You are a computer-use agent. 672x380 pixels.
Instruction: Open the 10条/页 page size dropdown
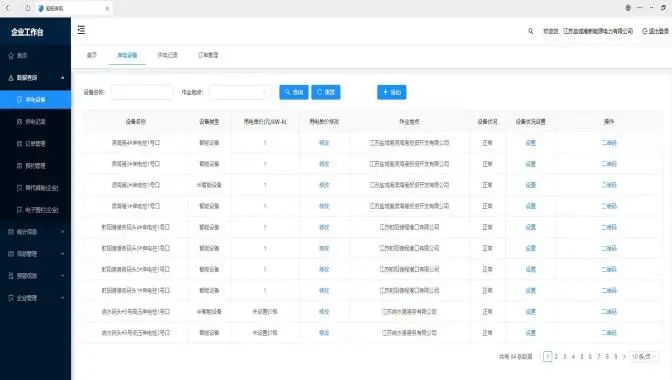coord(644,356)
